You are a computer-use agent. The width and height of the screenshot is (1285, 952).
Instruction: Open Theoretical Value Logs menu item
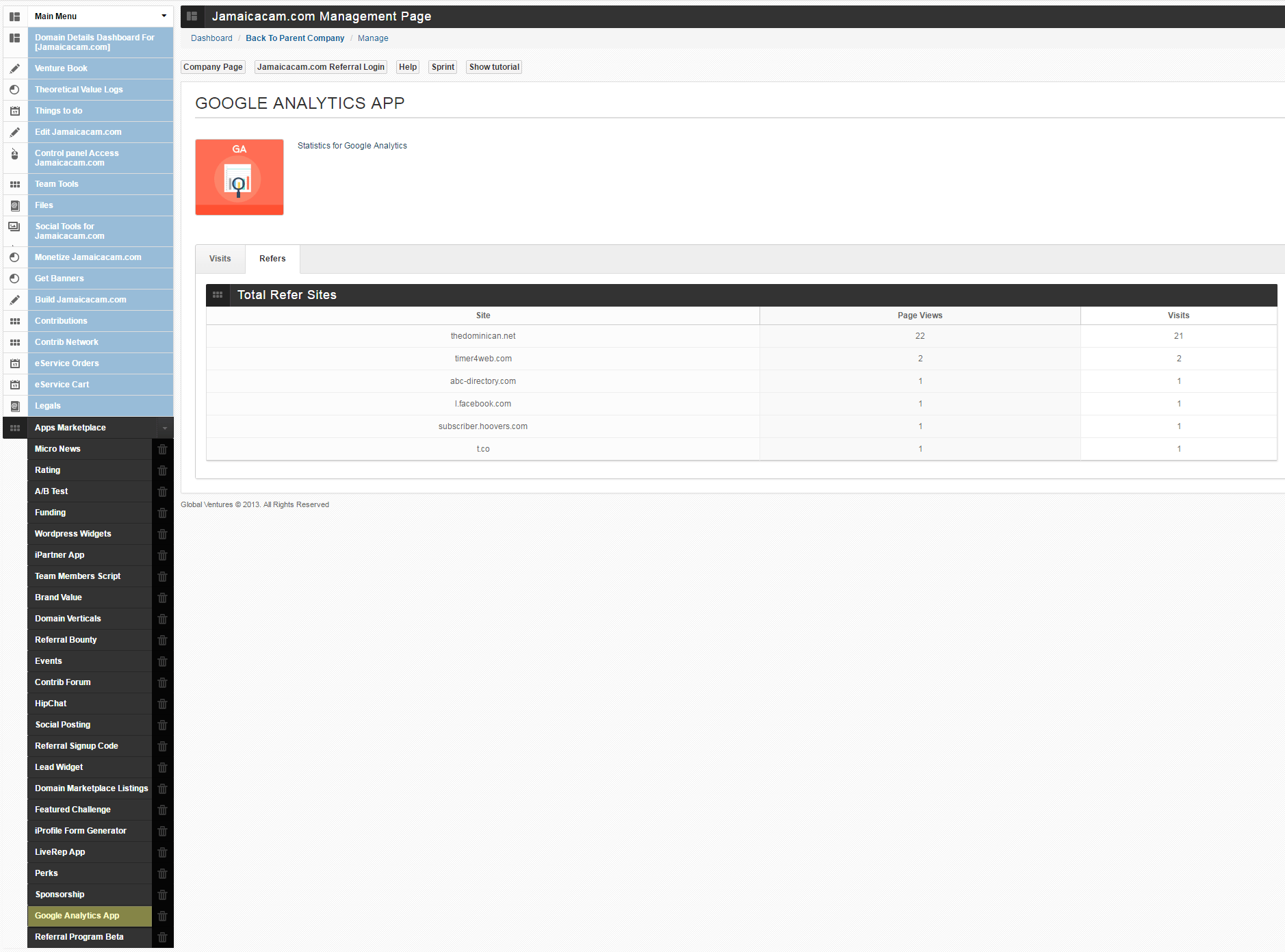click(100, 90)
